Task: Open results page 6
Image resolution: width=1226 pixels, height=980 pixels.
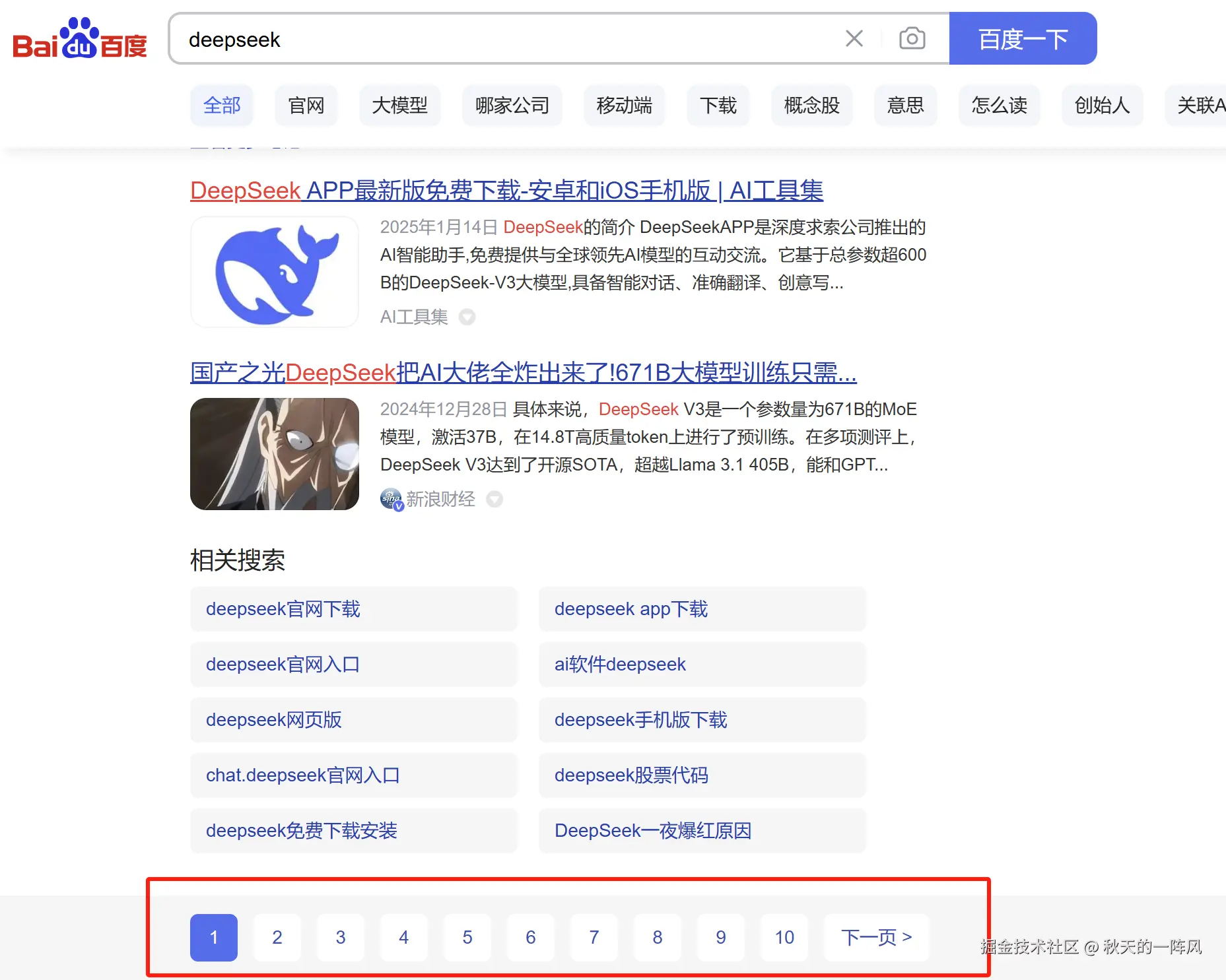Action: (531, 937)
